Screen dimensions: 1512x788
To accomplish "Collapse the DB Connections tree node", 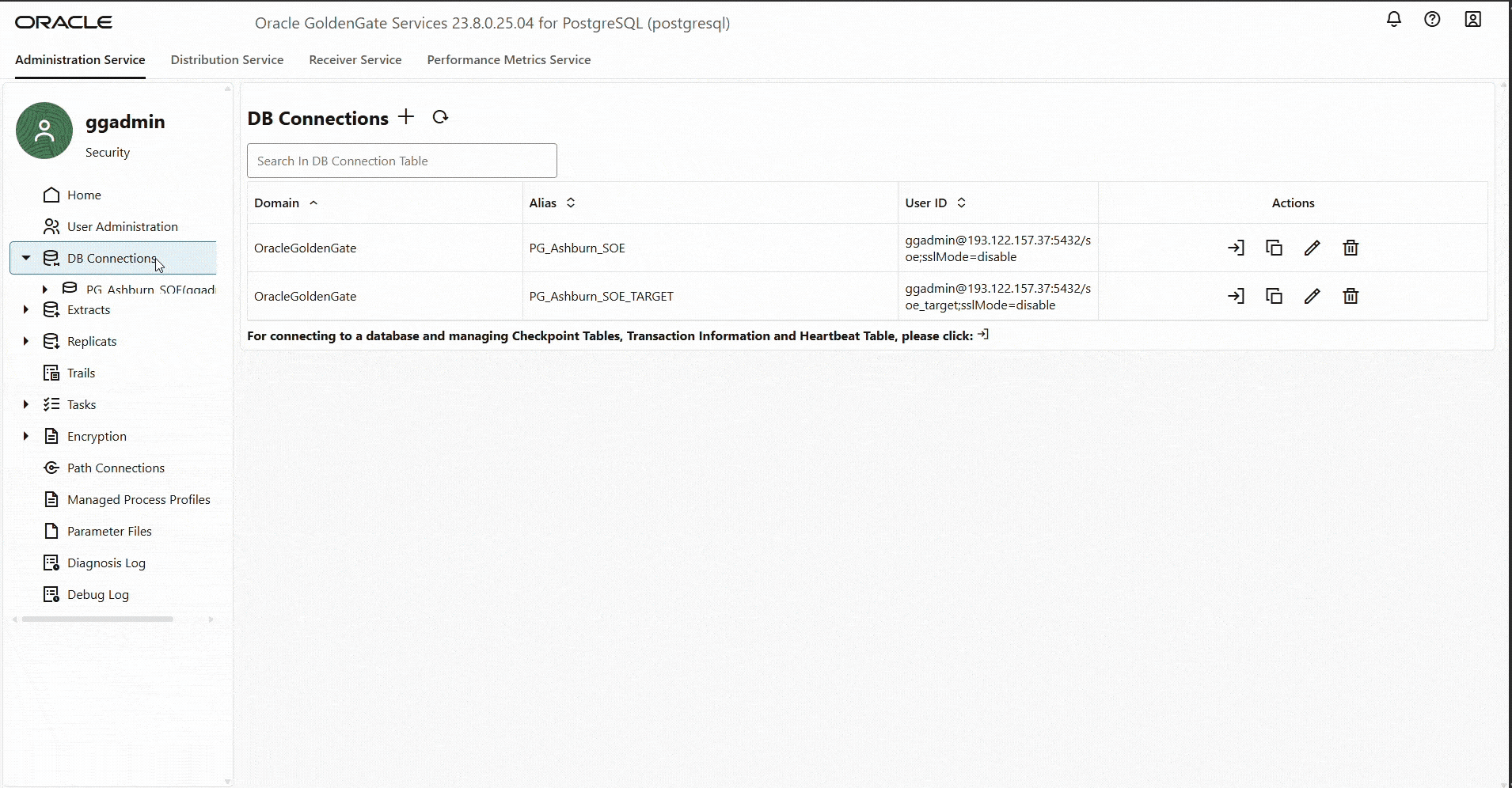I will tap(26, 258).
